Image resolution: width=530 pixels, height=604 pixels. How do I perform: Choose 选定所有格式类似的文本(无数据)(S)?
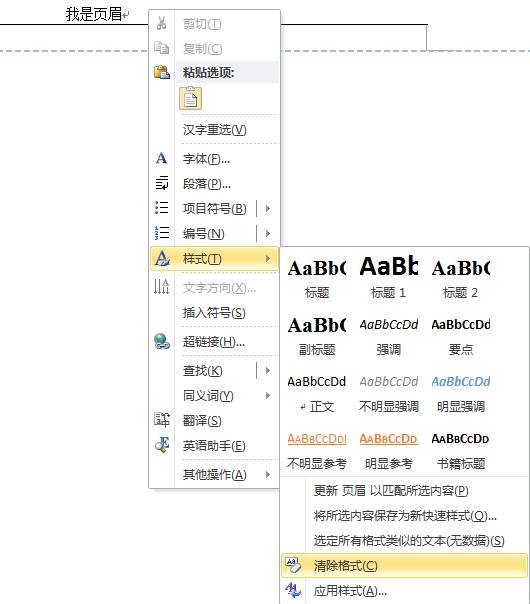(x=404, y=540)
